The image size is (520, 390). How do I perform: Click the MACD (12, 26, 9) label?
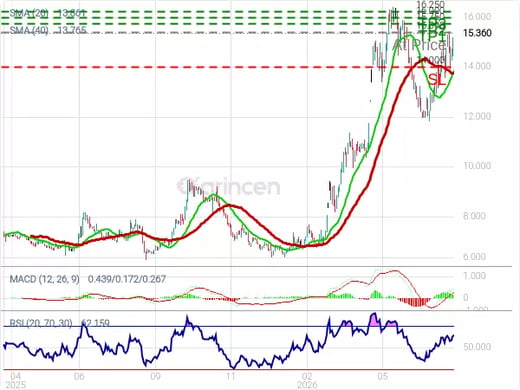45,279
